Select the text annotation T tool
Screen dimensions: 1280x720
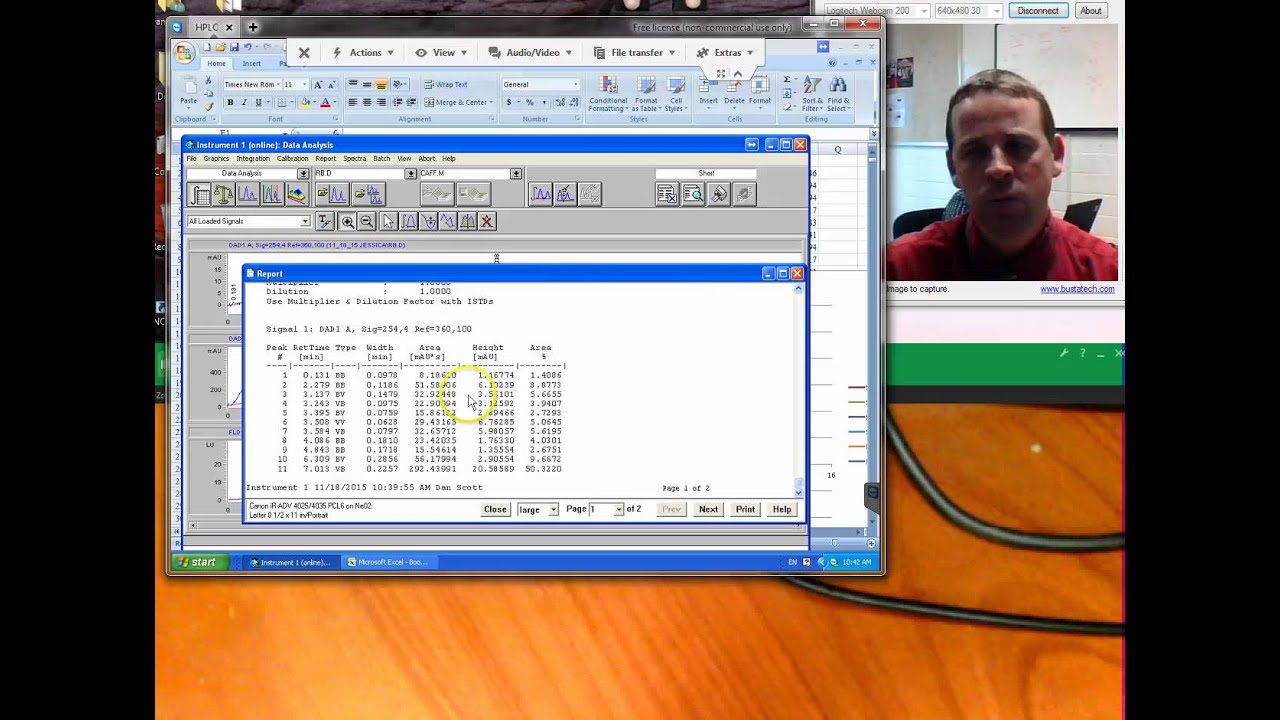324,222
